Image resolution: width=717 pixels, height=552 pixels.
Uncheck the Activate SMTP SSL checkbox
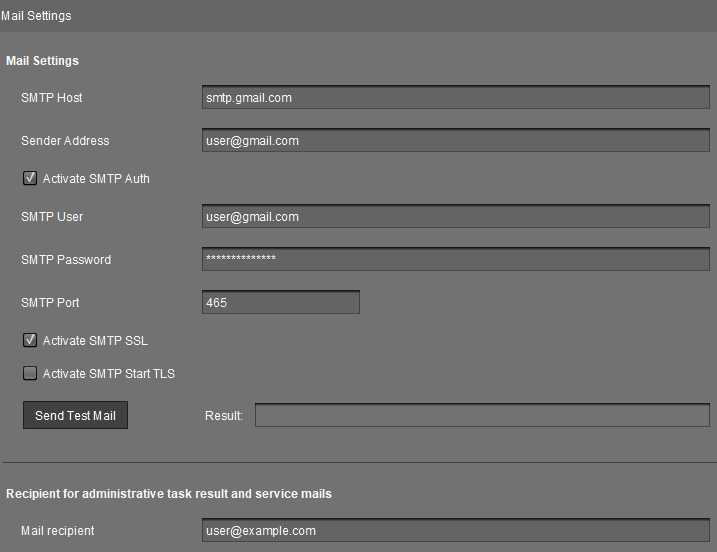30,341
